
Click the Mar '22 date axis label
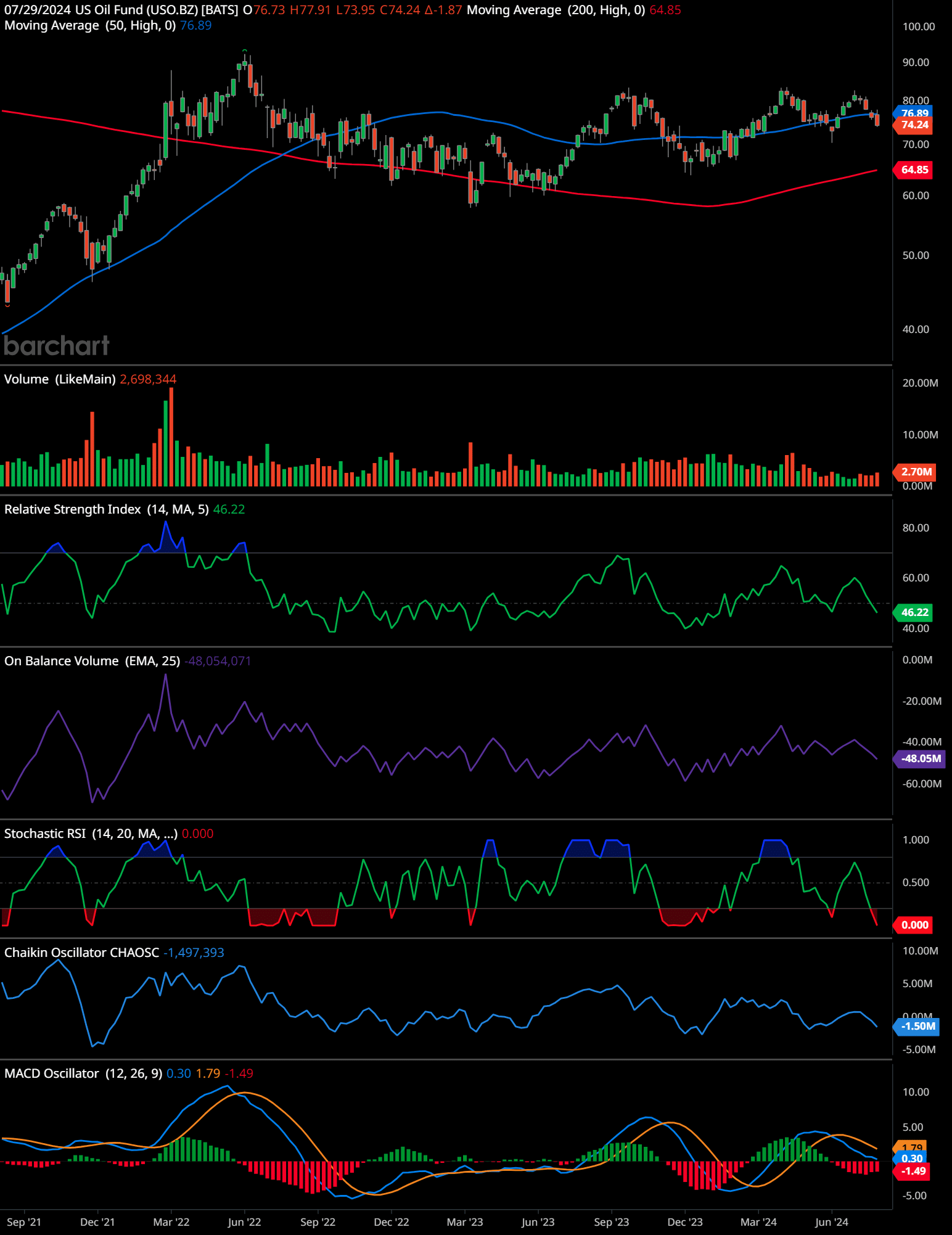(x=171, y=1223)
